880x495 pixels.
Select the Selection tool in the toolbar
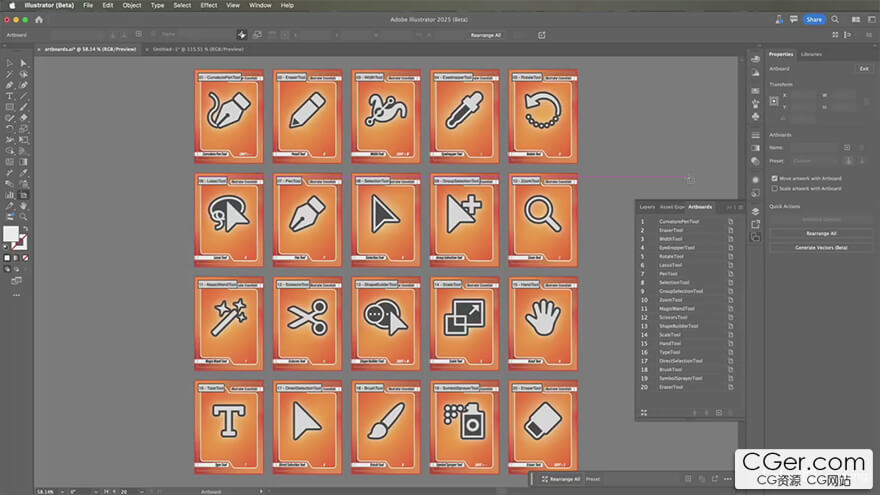[9, 63]
